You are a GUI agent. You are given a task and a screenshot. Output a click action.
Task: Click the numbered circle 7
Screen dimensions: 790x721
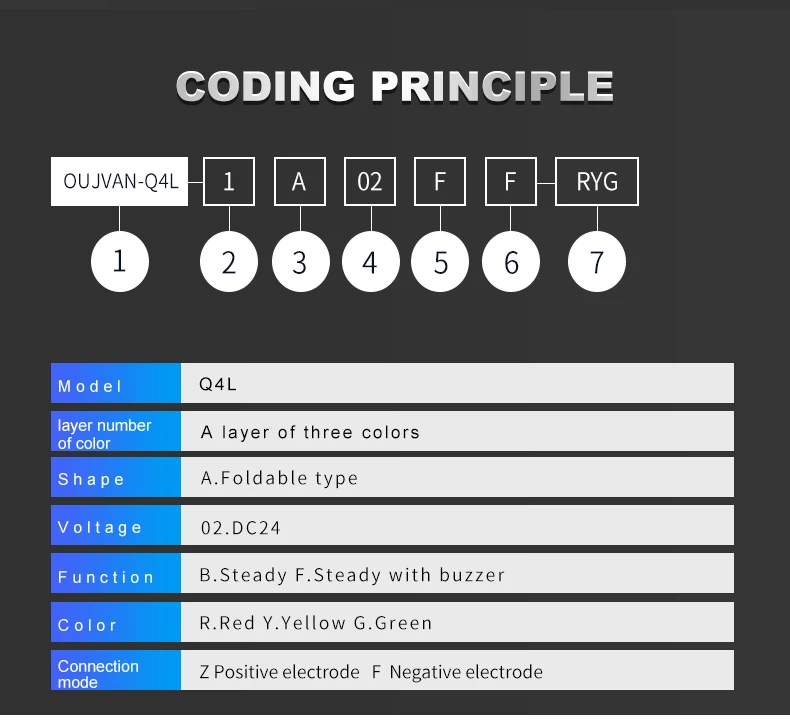tap(597, 263)
